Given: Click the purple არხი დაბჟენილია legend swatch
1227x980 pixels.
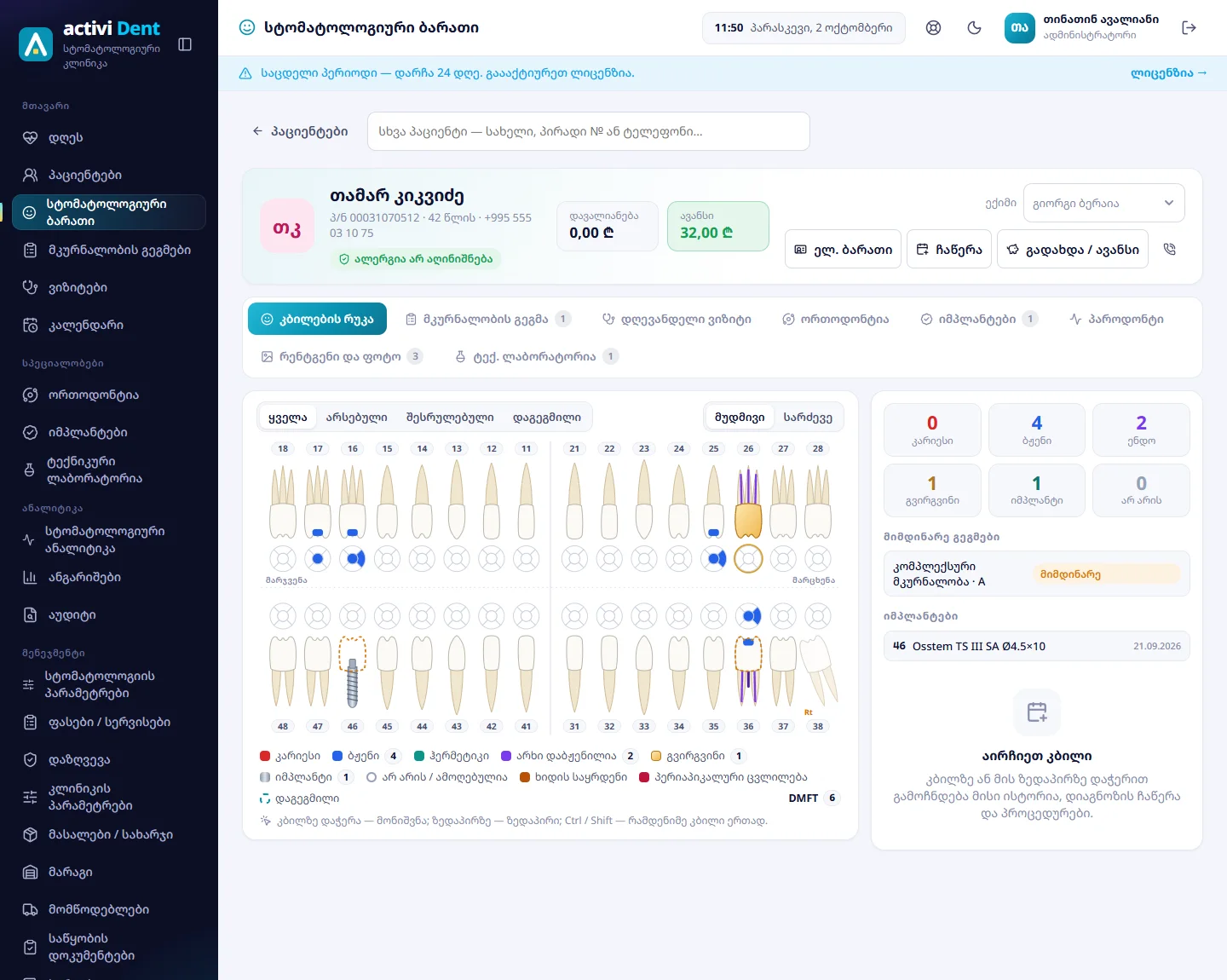Looking at the screenshot, I should [x=506, y=756].
